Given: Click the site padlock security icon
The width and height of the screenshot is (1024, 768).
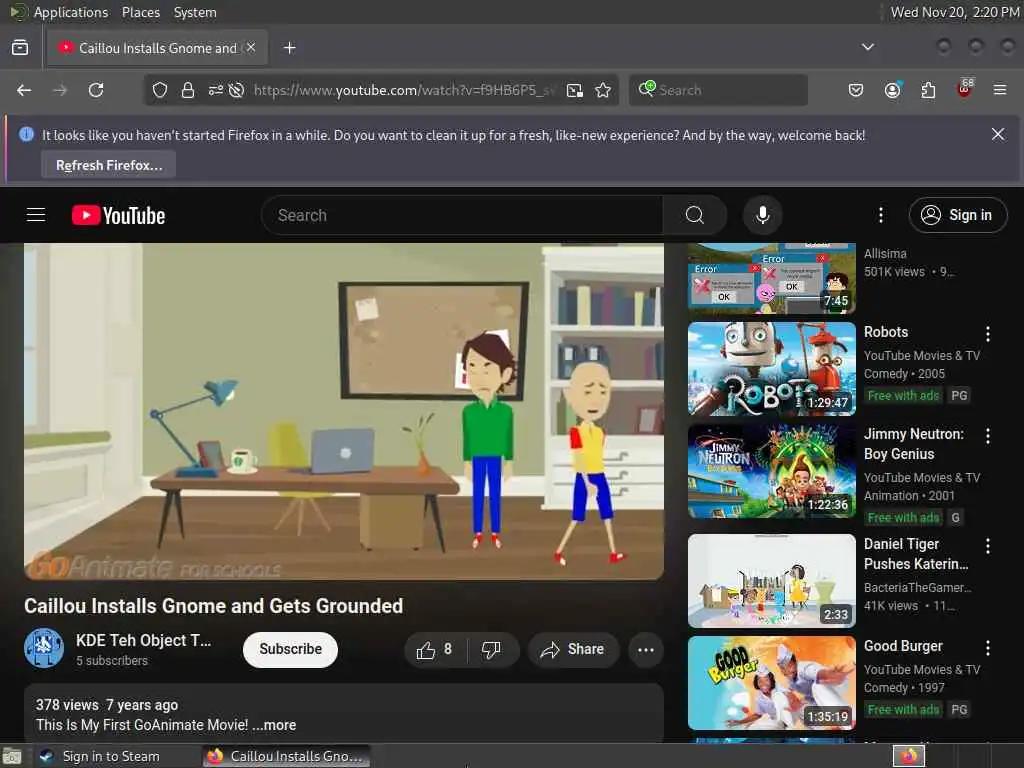Looking at the screenshot, I should pyautogui.click(x=187, y=90).
